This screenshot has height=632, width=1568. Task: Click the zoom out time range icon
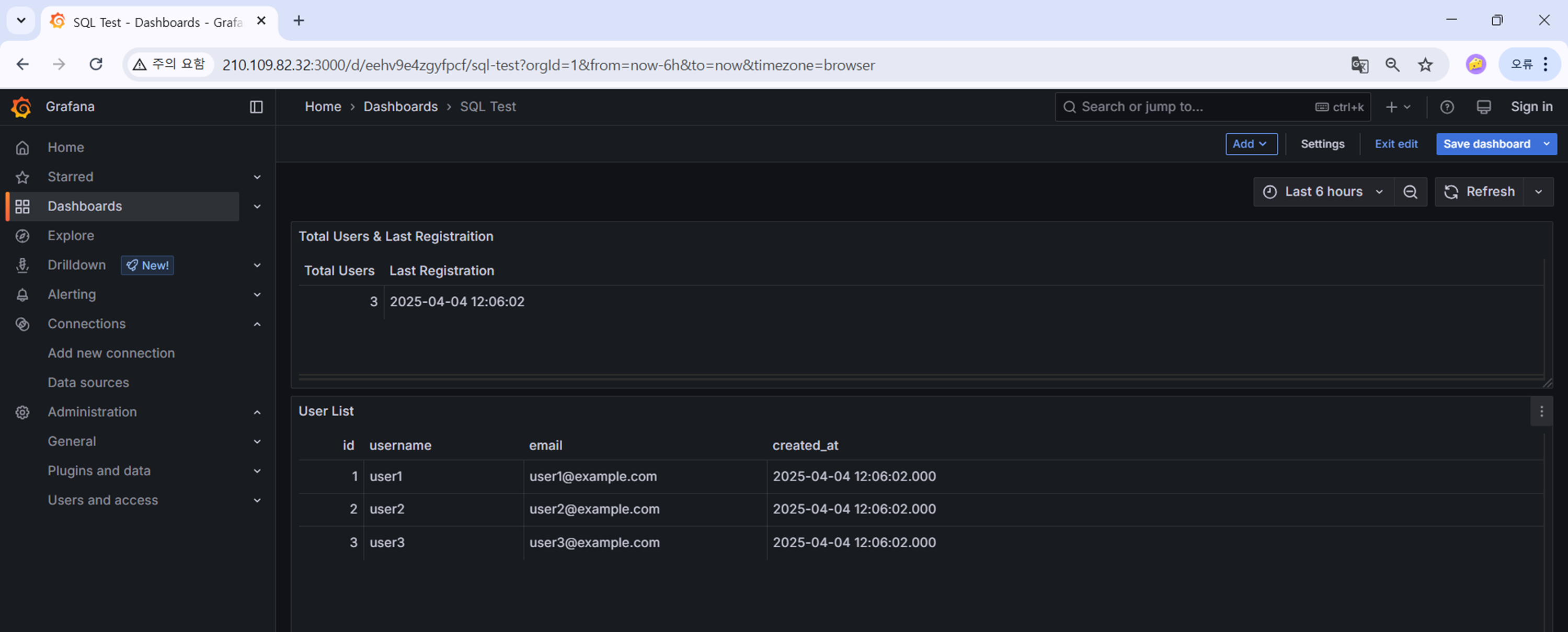click(1410, 192)
